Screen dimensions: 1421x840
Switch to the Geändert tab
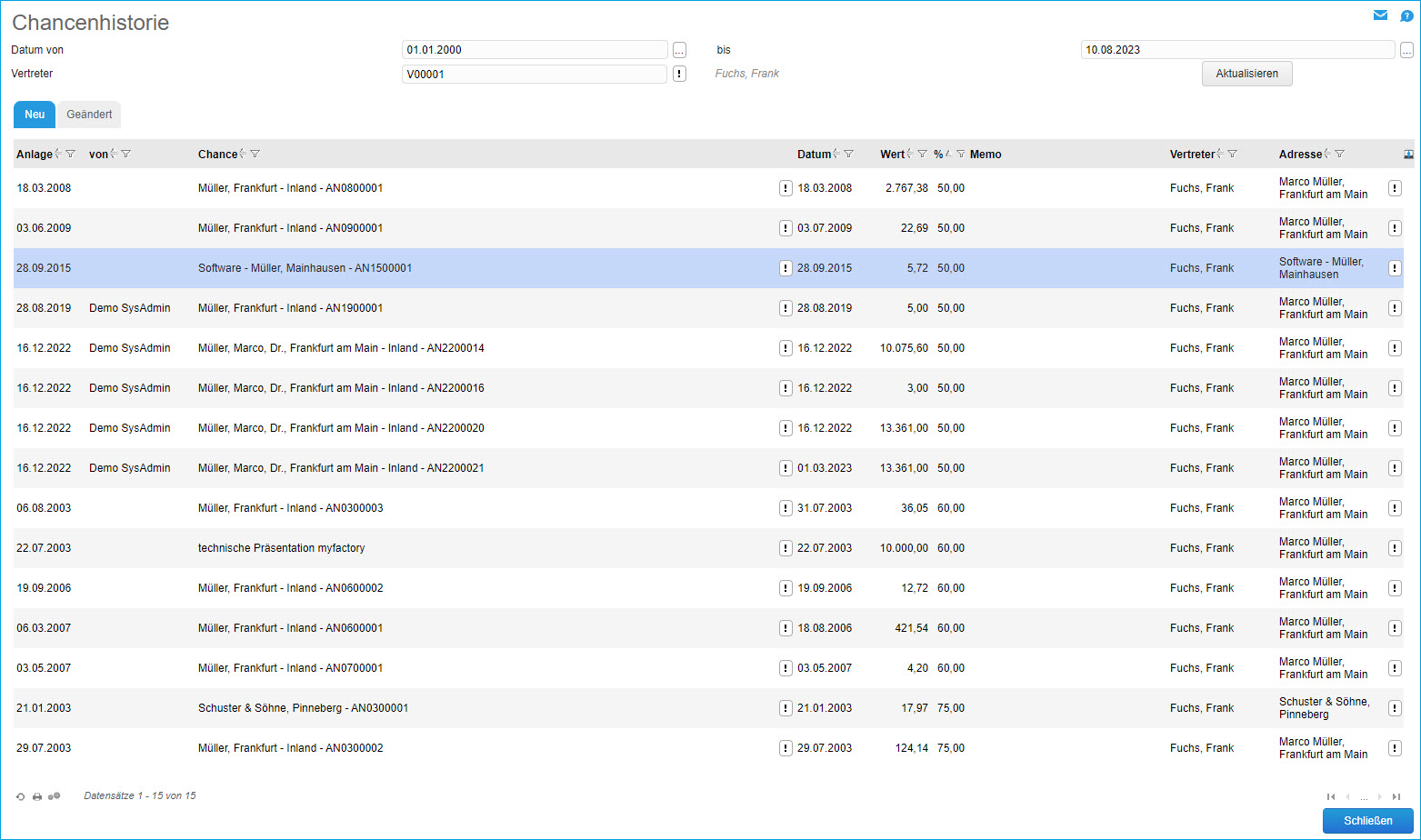pyautogui.click(x=89, y=115)
